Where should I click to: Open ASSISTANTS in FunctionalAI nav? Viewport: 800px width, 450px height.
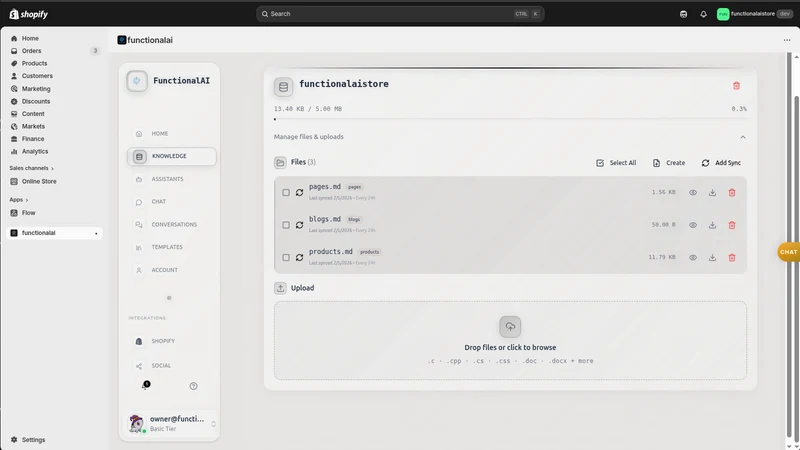(x=167, y=179)
